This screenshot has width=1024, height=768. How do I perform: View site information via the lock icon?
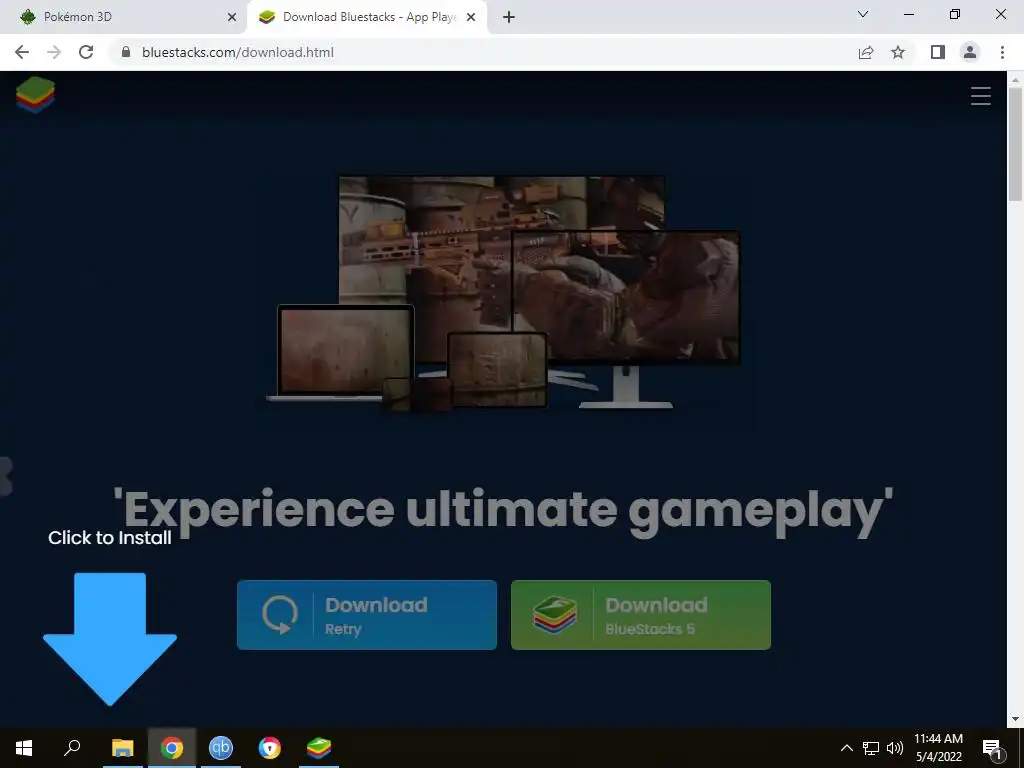point(126,52)
